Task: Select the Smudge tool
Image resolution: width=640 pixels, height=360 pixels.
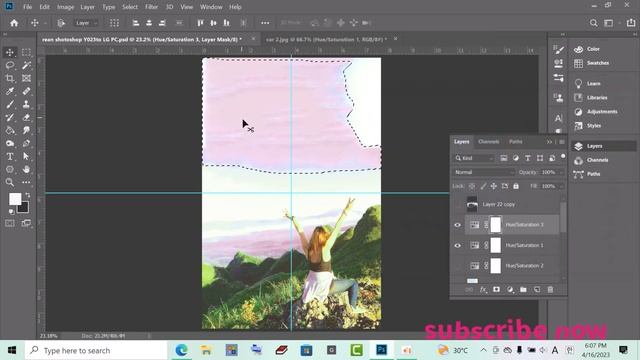Action: click(x=26, y=131)
